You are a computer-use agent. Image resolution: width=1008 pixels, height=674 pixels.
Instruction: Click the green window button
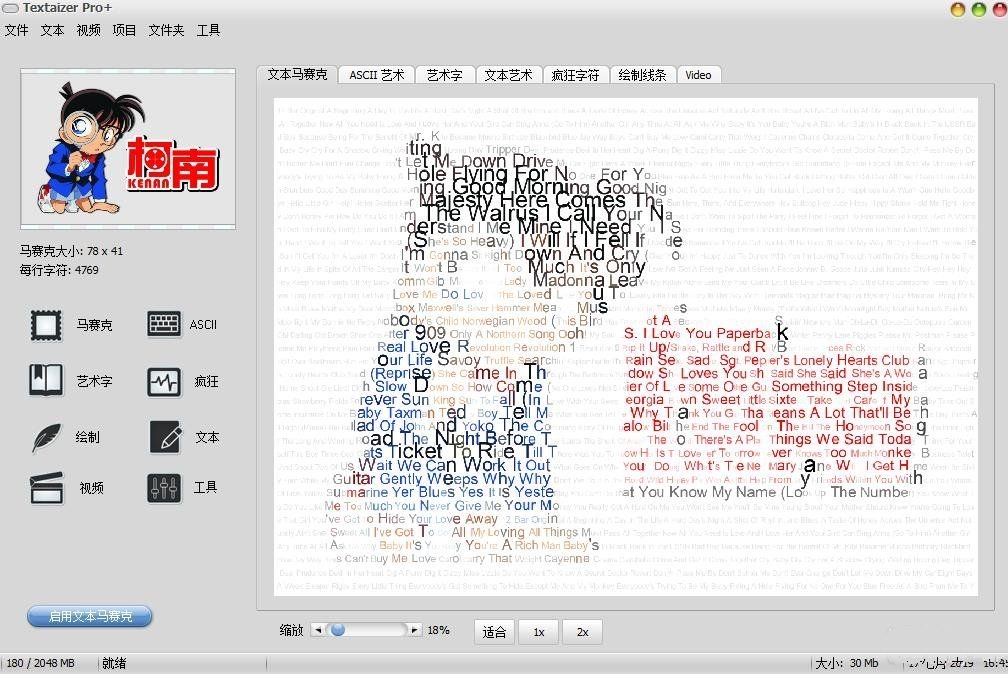[978, 10]
